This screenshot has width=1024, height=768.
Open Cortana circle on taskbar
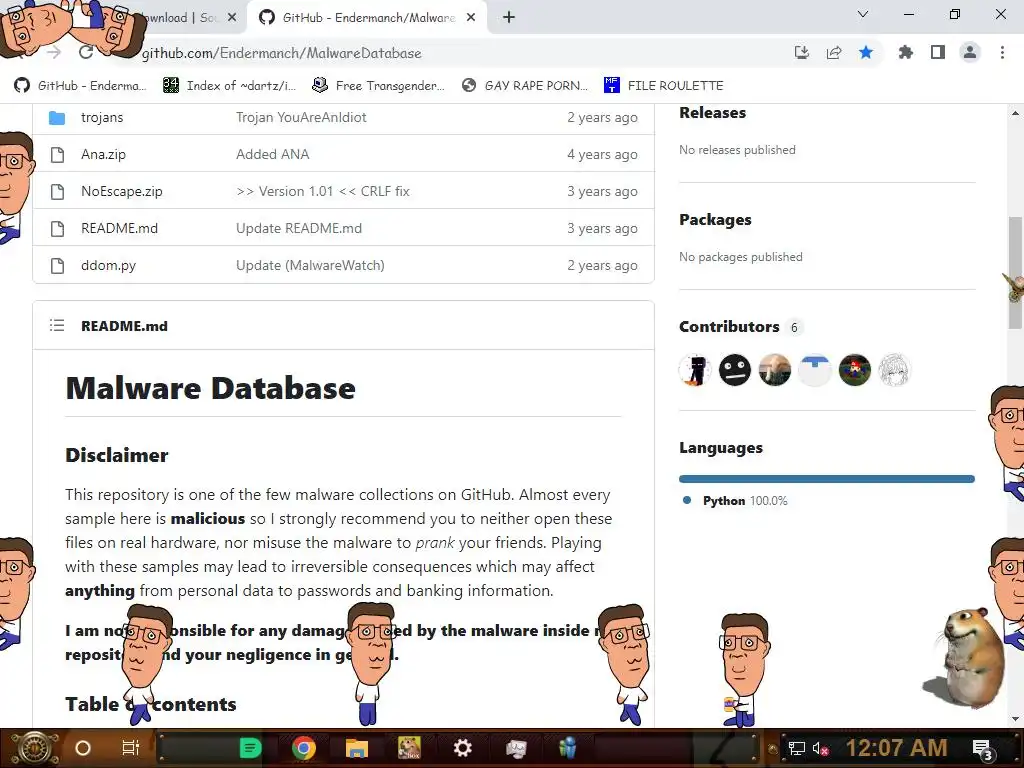point(83,748)
